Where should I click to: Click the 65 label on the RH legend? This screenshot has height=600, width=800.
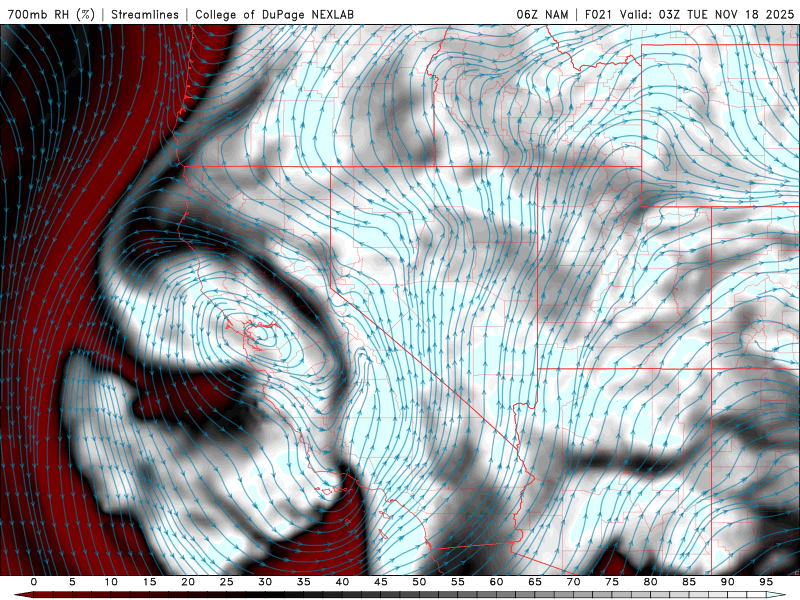(535, 582)
